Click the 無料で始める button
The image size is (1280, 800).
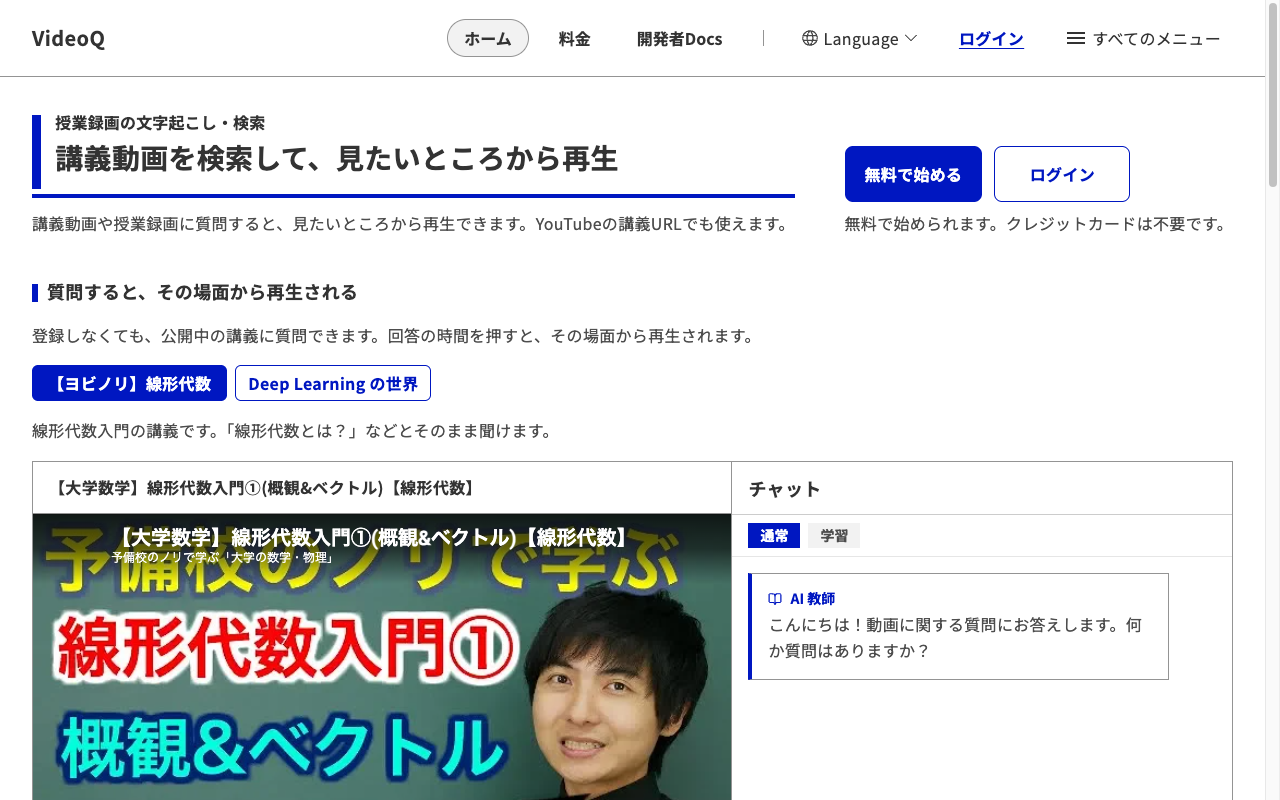click(x=913, y=174)
